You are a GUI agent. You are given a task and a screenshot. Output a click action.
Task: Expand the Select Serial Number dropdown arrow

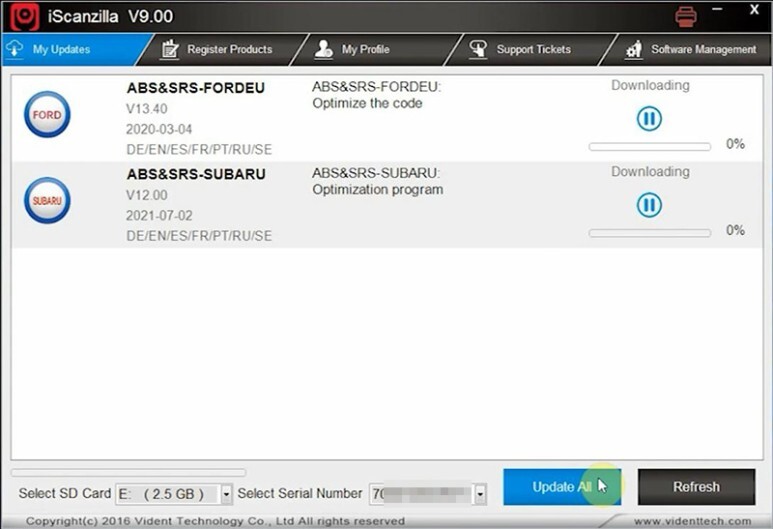coord(480,494)
